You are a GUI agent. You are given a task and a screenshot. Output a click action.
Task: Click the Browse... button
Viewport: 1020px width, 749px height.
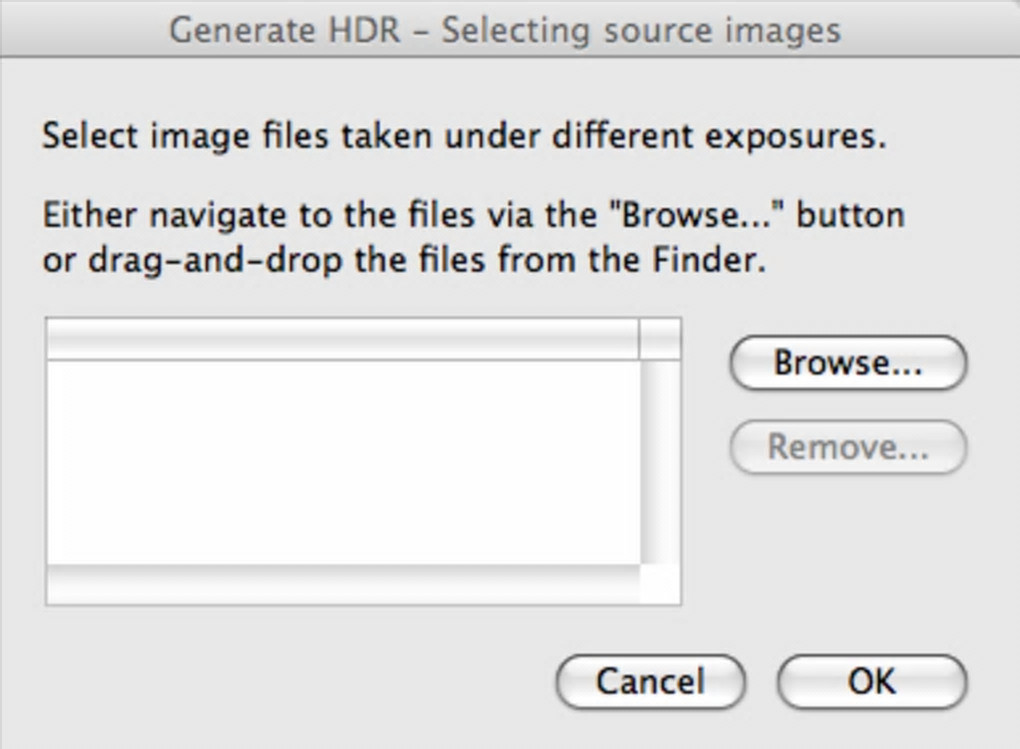848,362
